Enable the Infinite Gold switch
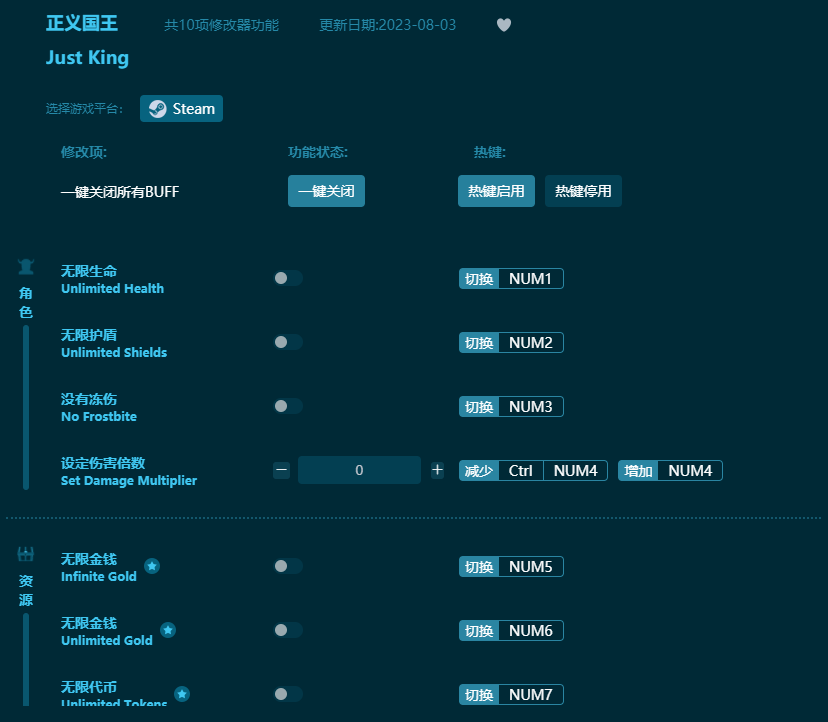This screenshot has height=722, width=828. coord(288,567)
